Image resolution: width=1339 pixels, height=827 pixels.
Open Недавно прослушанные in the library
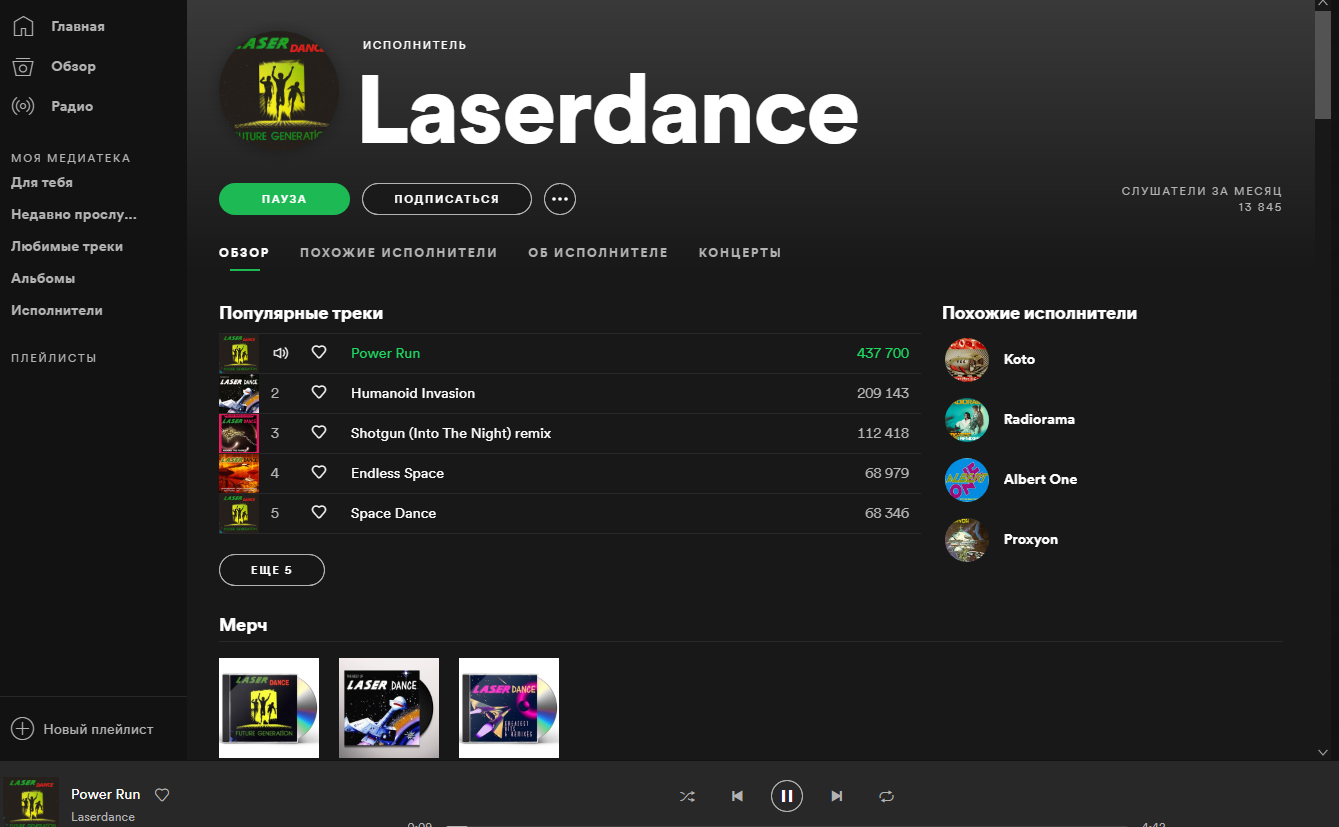[74, 214]
